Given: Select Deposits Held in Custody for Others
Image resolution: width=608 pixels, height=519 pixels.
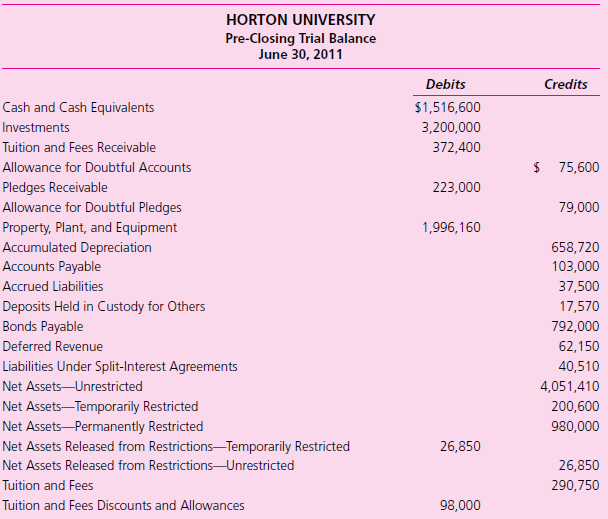Looking at the screenshot, I should pyautogui.click(x=104, y=307).
